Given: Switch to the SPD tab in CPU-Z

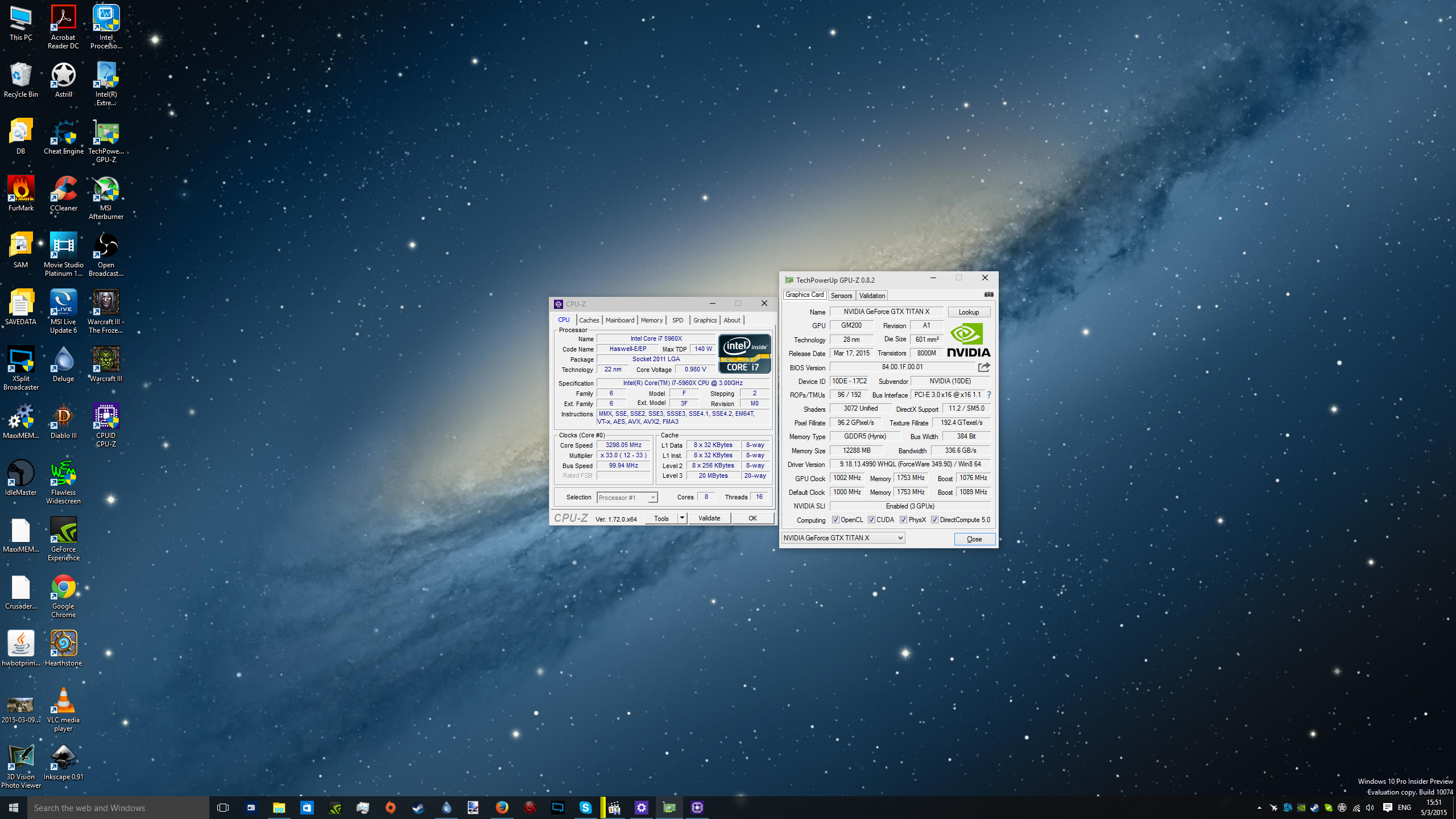Looking at the screenshot, I should point(677,320).
